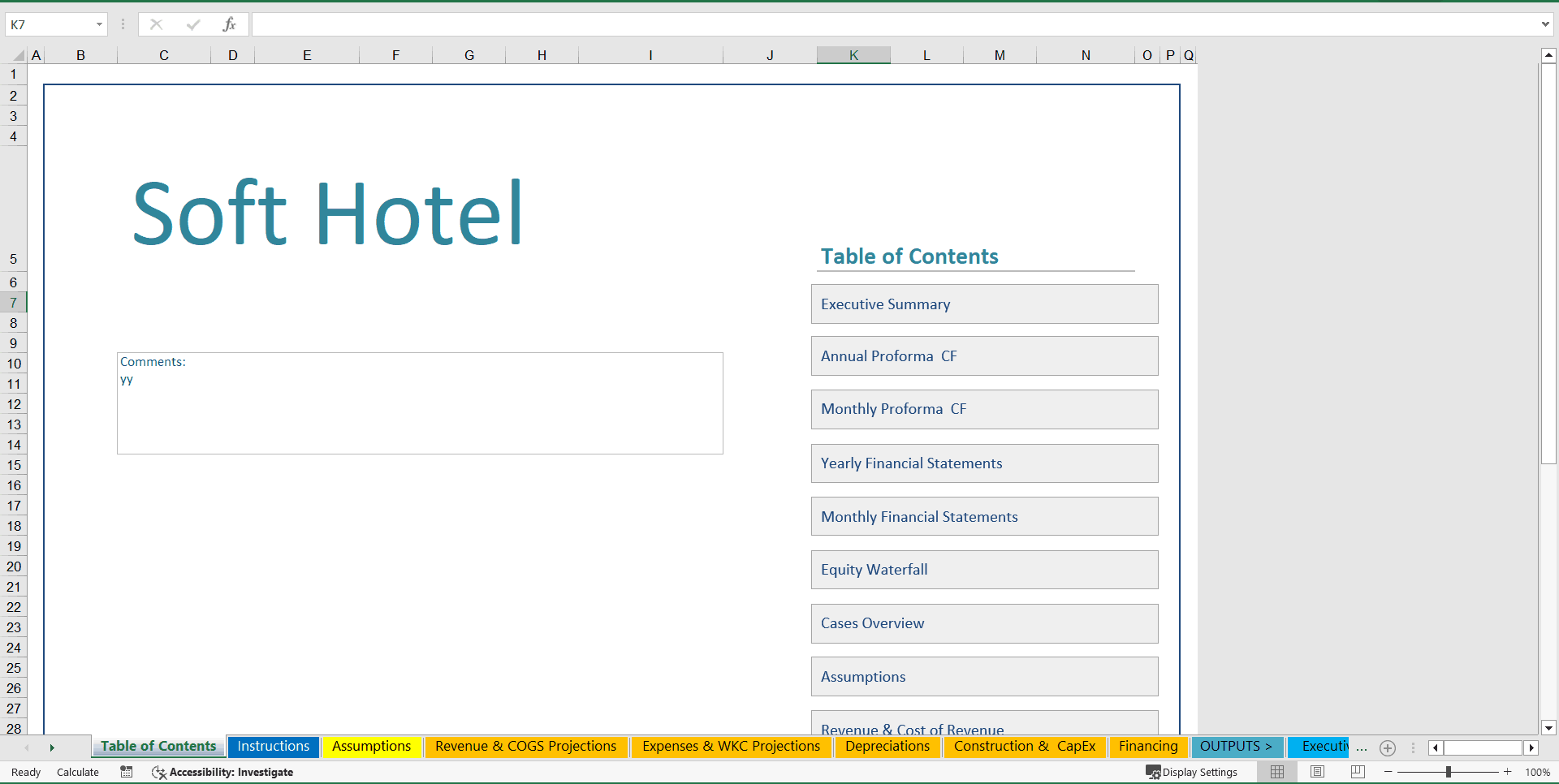Open the sheet list via ellipsis
Viewport: 1559px width, 784px height.
pyautogui.click(x=1362, y=748)
